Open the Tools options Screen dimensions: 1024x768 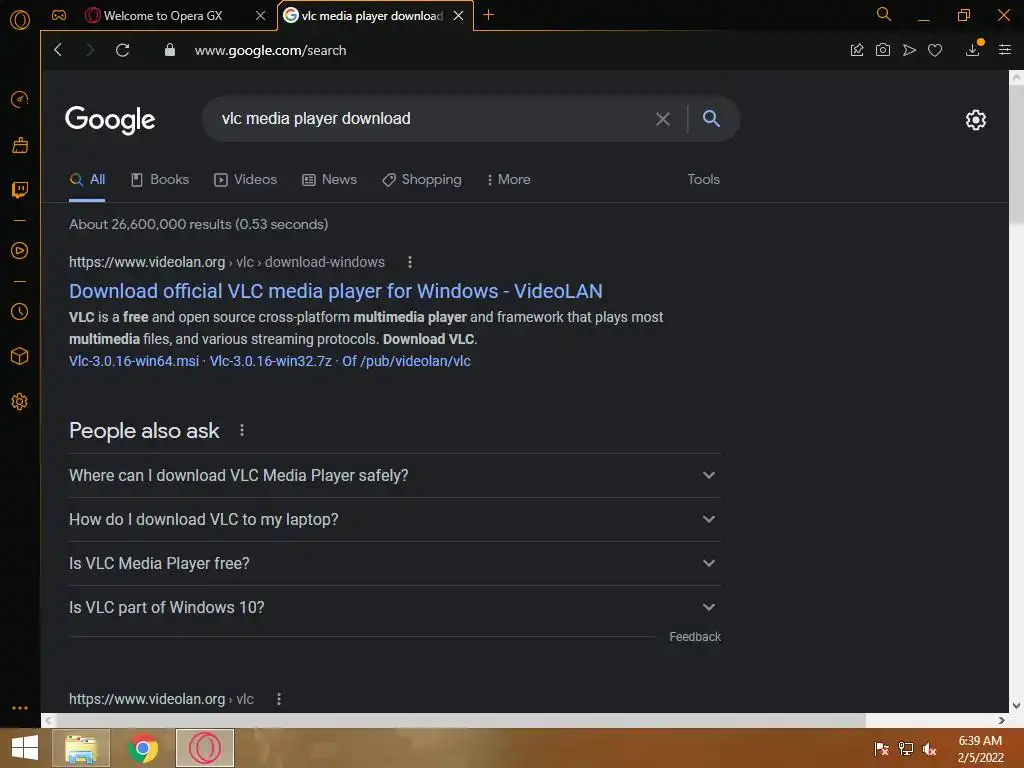(703, 180)
